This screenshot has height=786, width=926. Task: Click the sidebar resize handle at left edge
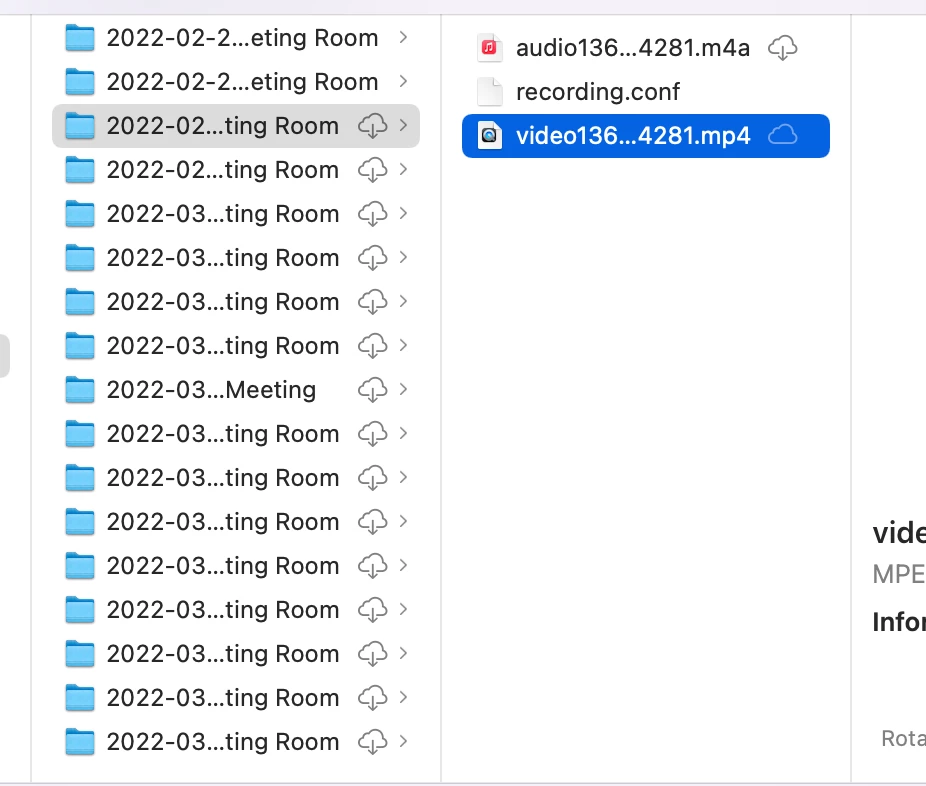coord(4,356)
